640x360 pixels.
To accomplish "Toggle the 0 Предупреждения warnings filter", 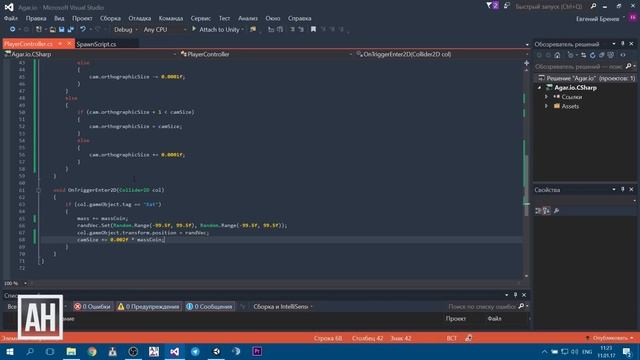I will (148, 307).
